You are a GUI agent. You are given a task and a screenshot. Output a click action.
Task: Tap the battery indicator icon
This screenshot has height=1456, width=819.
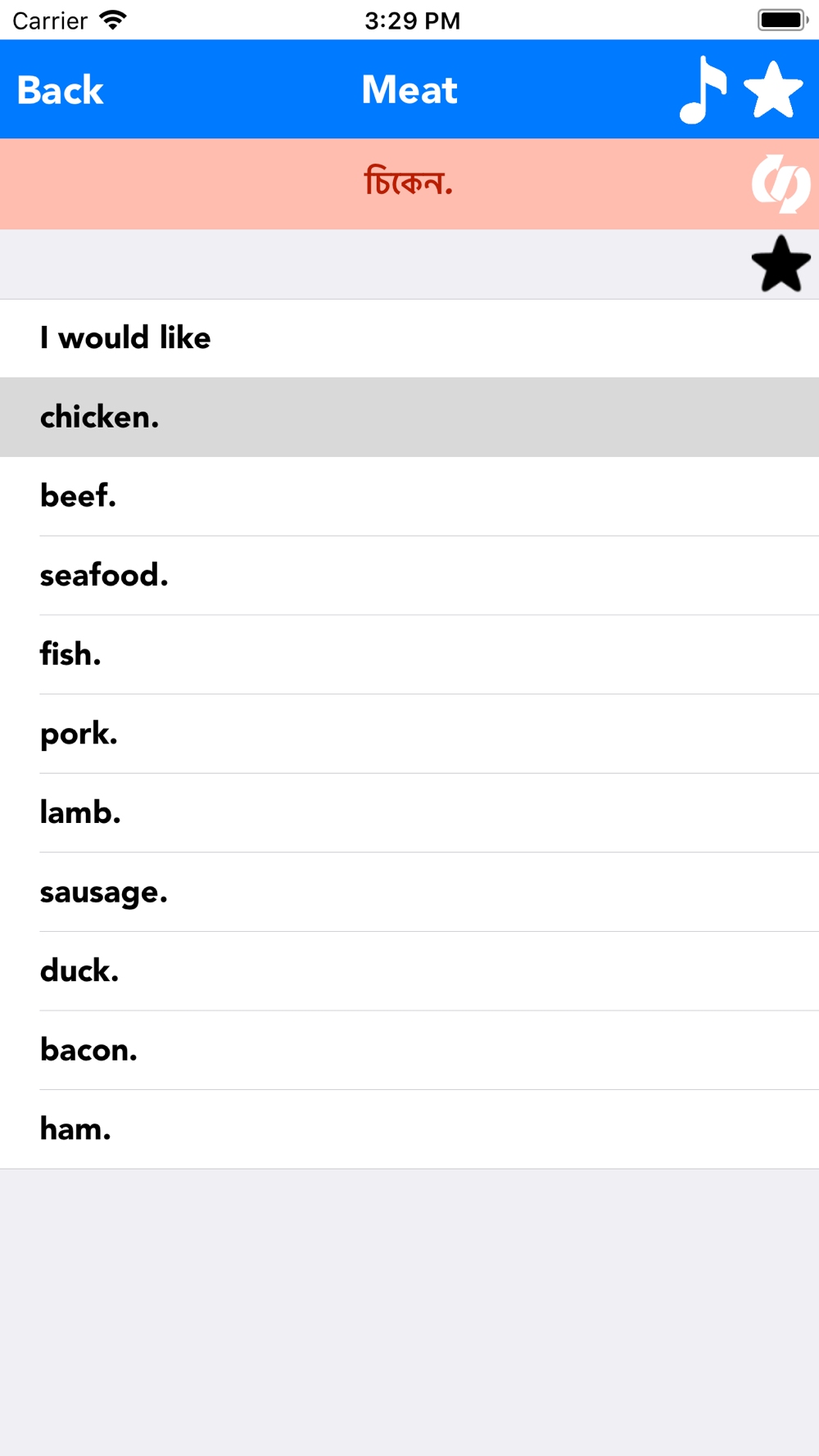click(x=783, y=20)
